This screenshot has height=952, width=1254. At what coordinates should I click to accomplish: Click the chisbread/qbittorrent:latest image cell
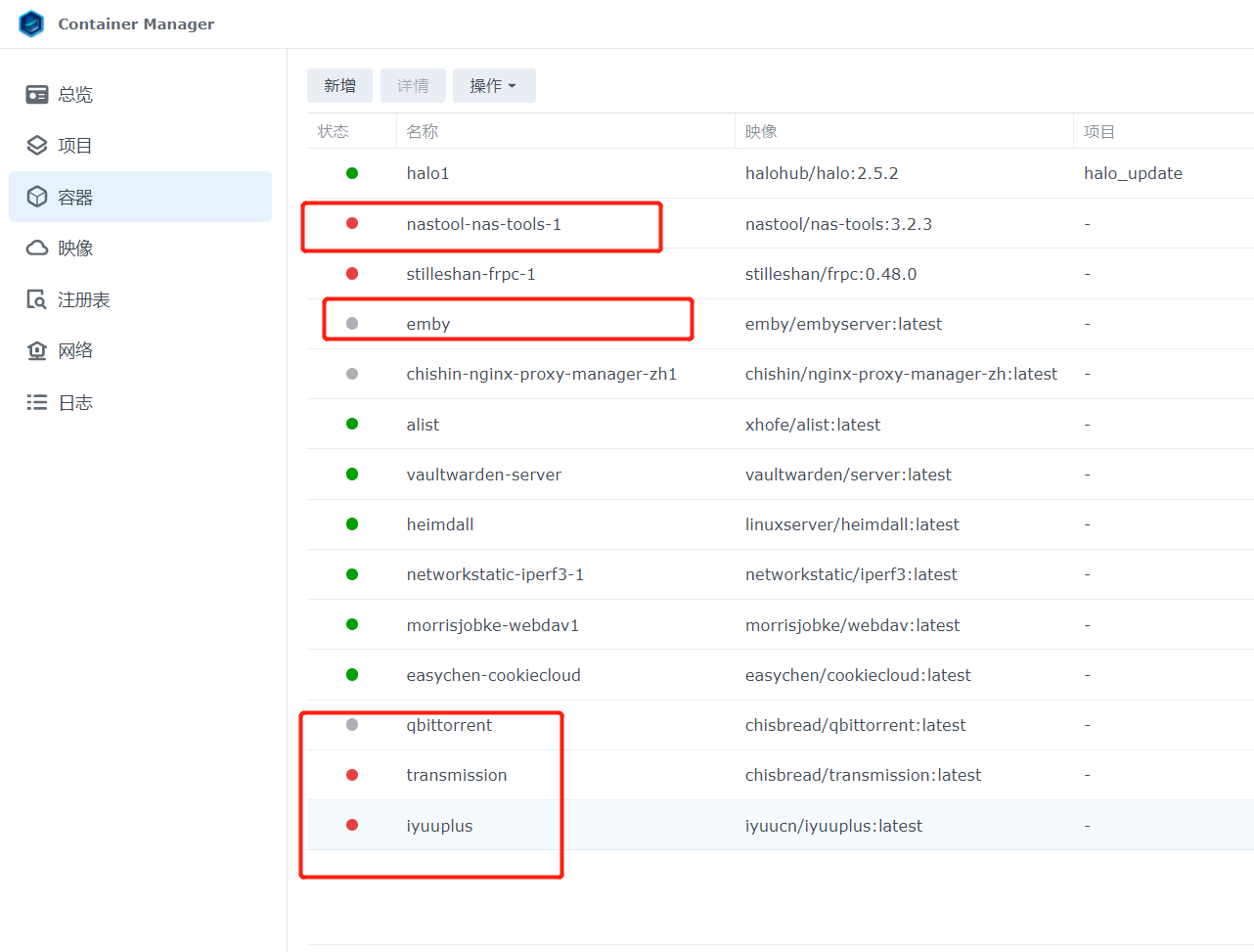coord(855,725)
